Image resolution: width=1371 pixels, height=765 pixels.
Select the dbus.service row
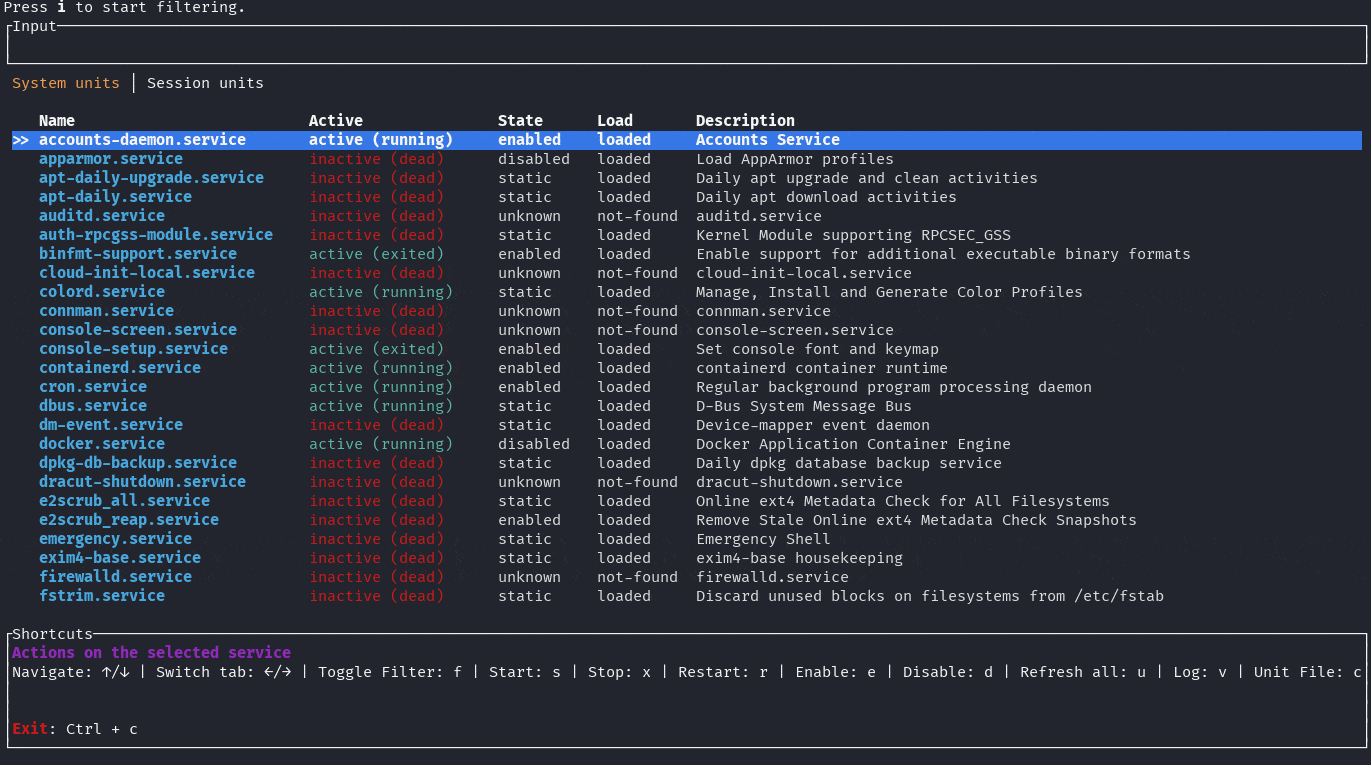(x=92, y=405)
